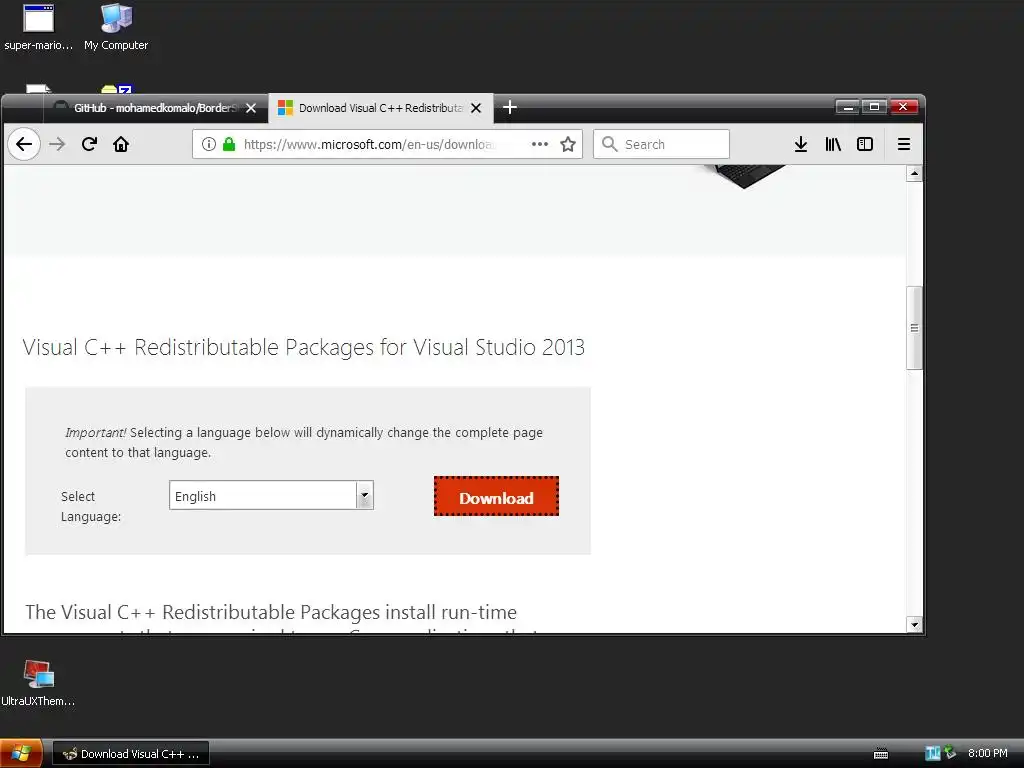This screenshot has height=768, width=1024.
Task: Click the Visual C++ Redistributable Packages heading
Action: pyautogui.click(x=304, y=347)
